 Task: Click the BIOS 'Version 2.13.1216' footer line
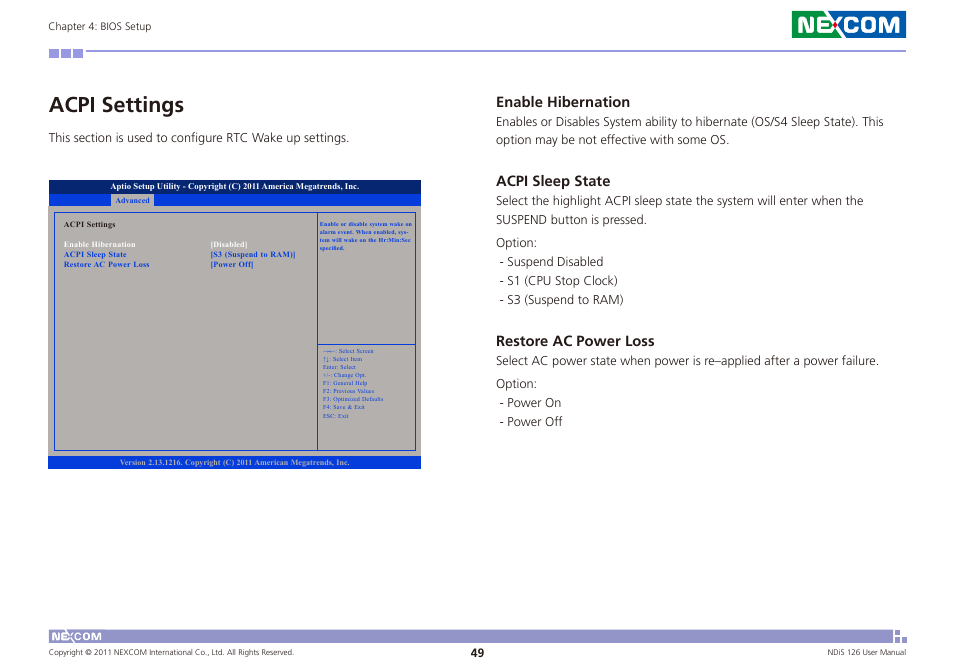click(x=235, y=463)
